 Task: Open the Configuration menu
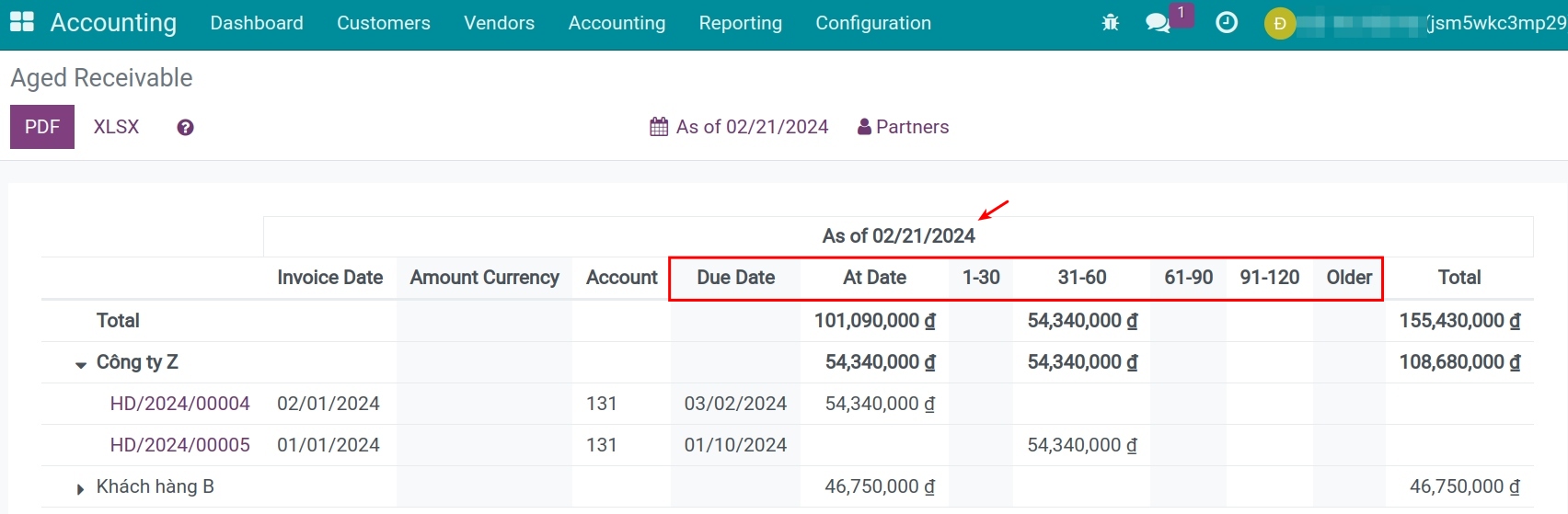tap(873, 23)
